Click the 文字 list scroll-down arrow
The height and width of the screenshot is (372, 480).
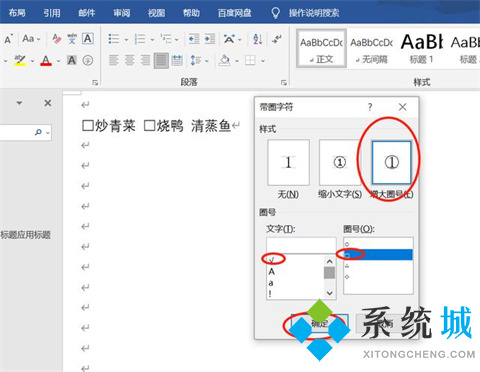pyautogui.click(x=329, y=293)
